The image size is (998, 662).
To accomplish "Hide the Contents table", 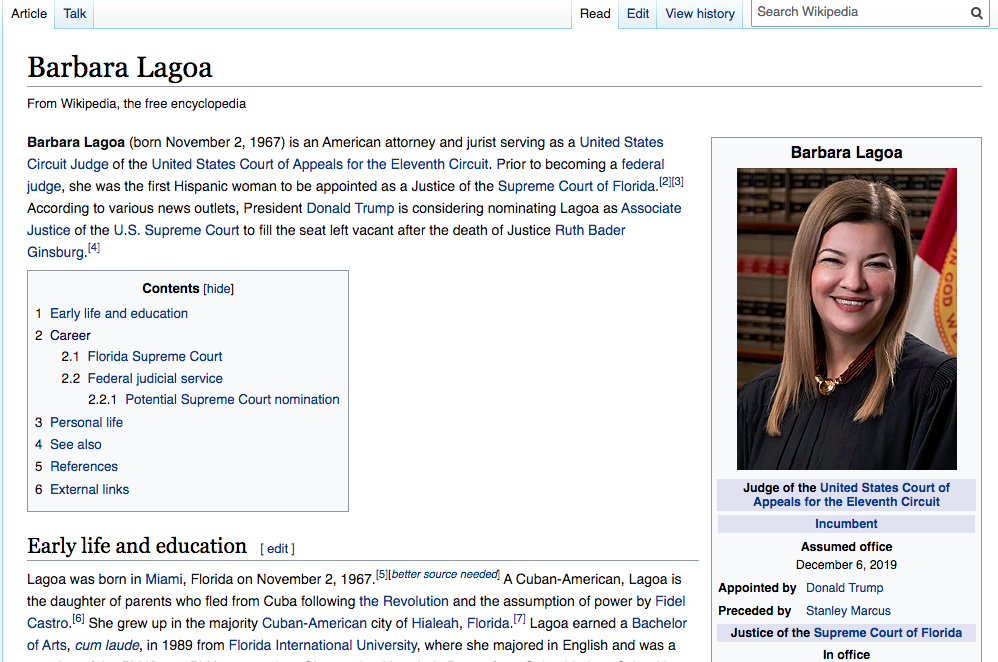I will (218, 289).
